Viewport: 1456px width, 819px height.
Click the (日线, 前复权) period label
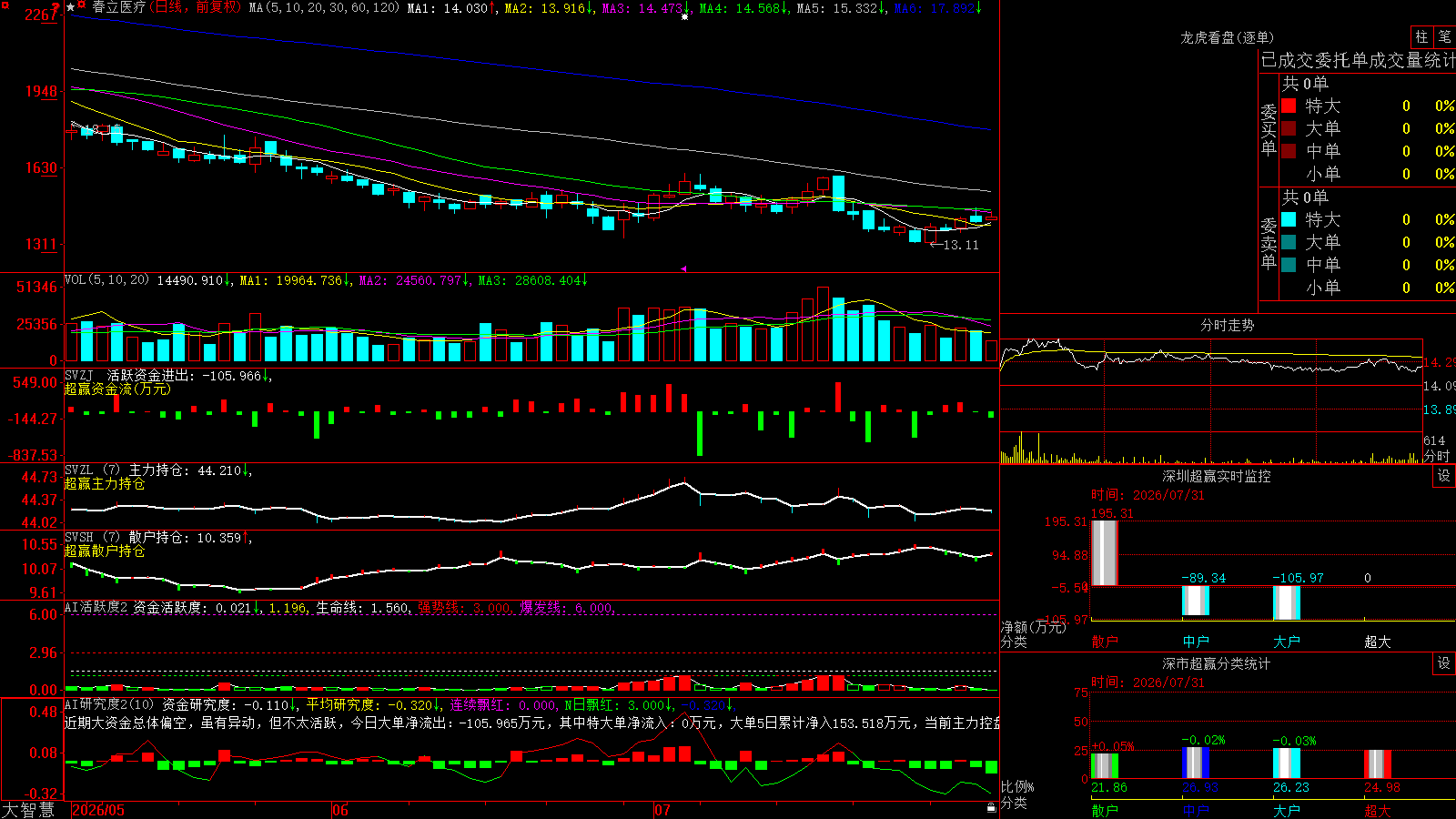[x=195, y=7]
